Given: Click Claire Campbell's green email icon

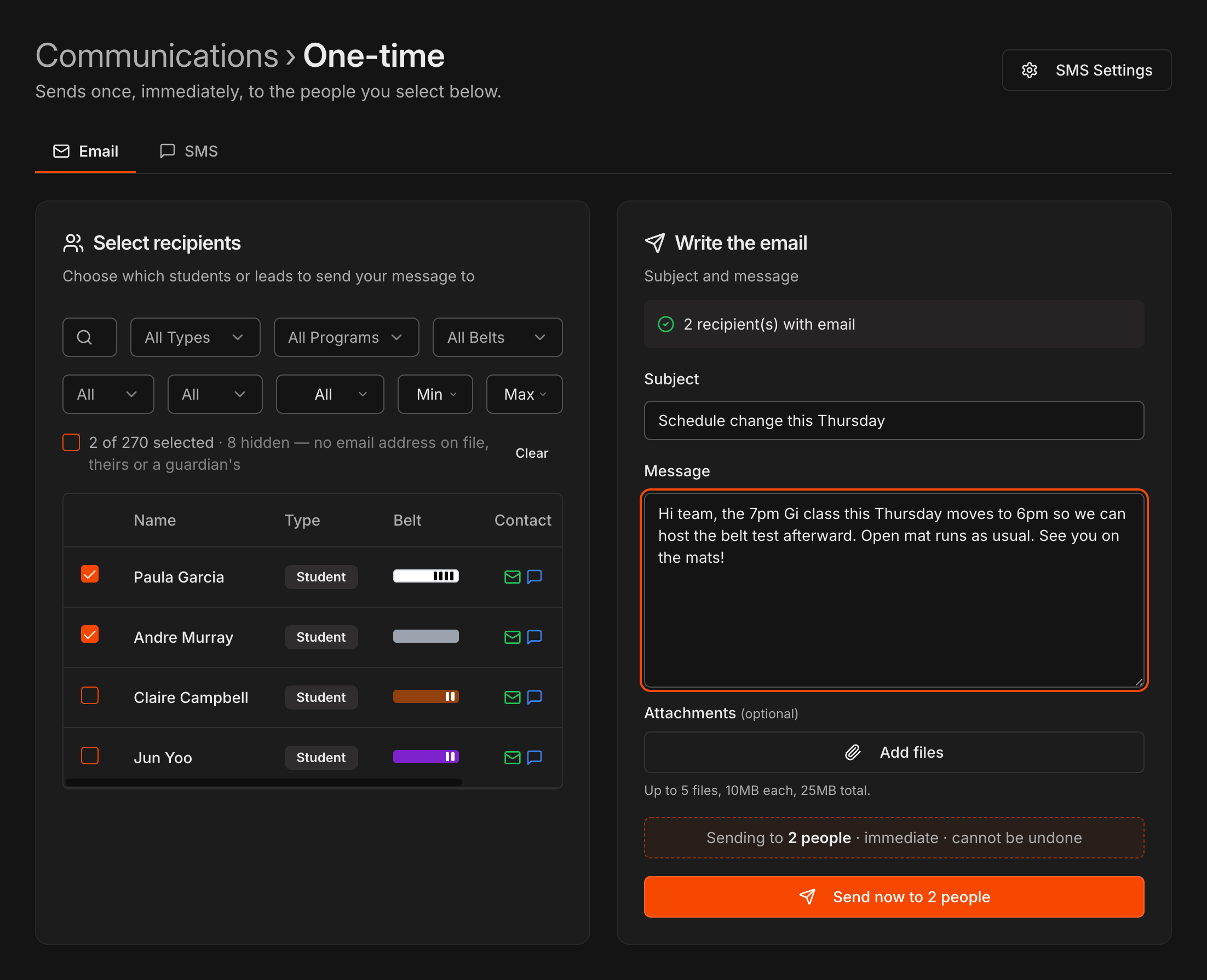Looking at the screenshot, I should [512, 697].
